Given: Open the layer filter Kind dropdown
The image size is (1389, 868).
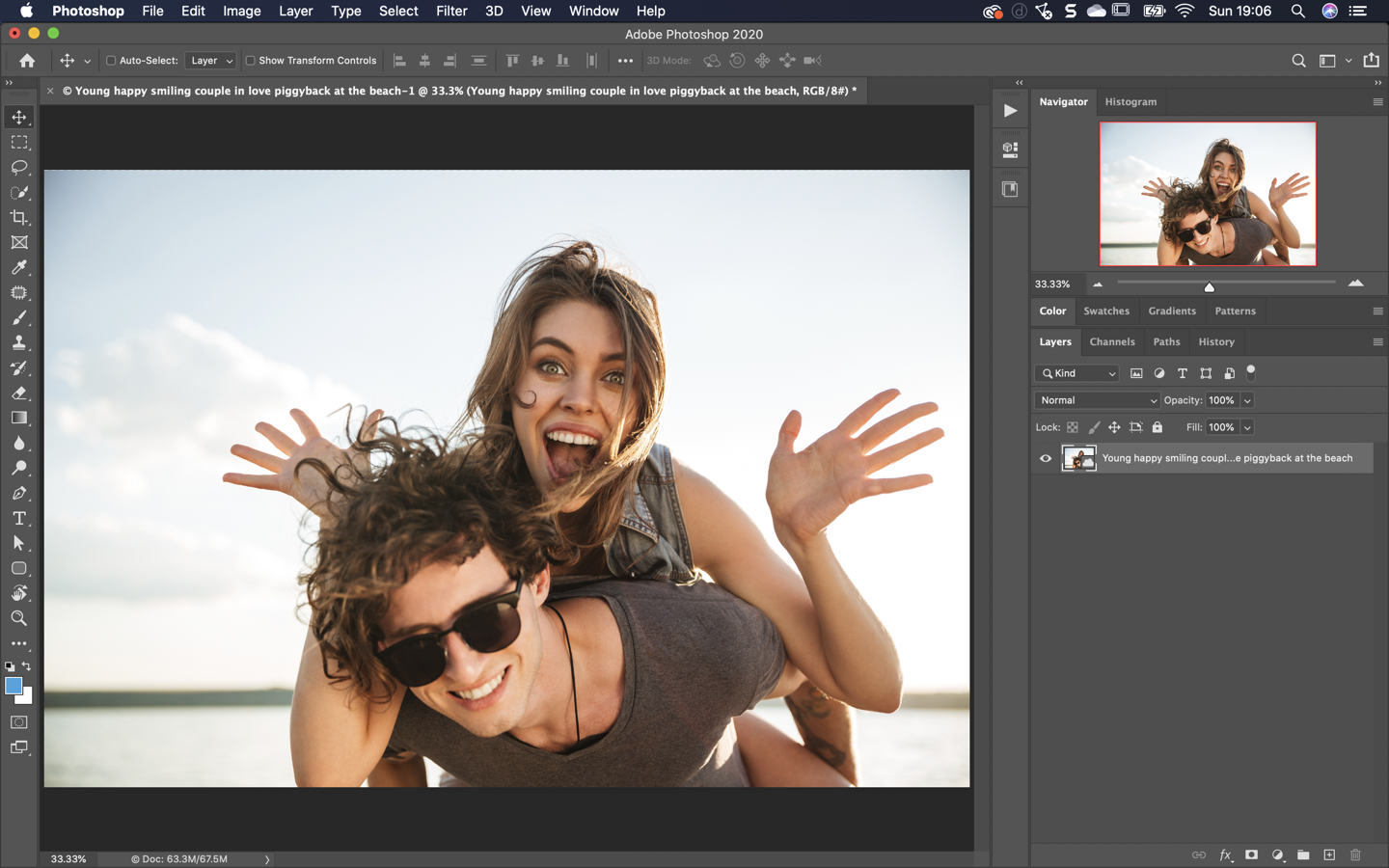Looking at the screenshot, I should click(x=1077, y=373).
